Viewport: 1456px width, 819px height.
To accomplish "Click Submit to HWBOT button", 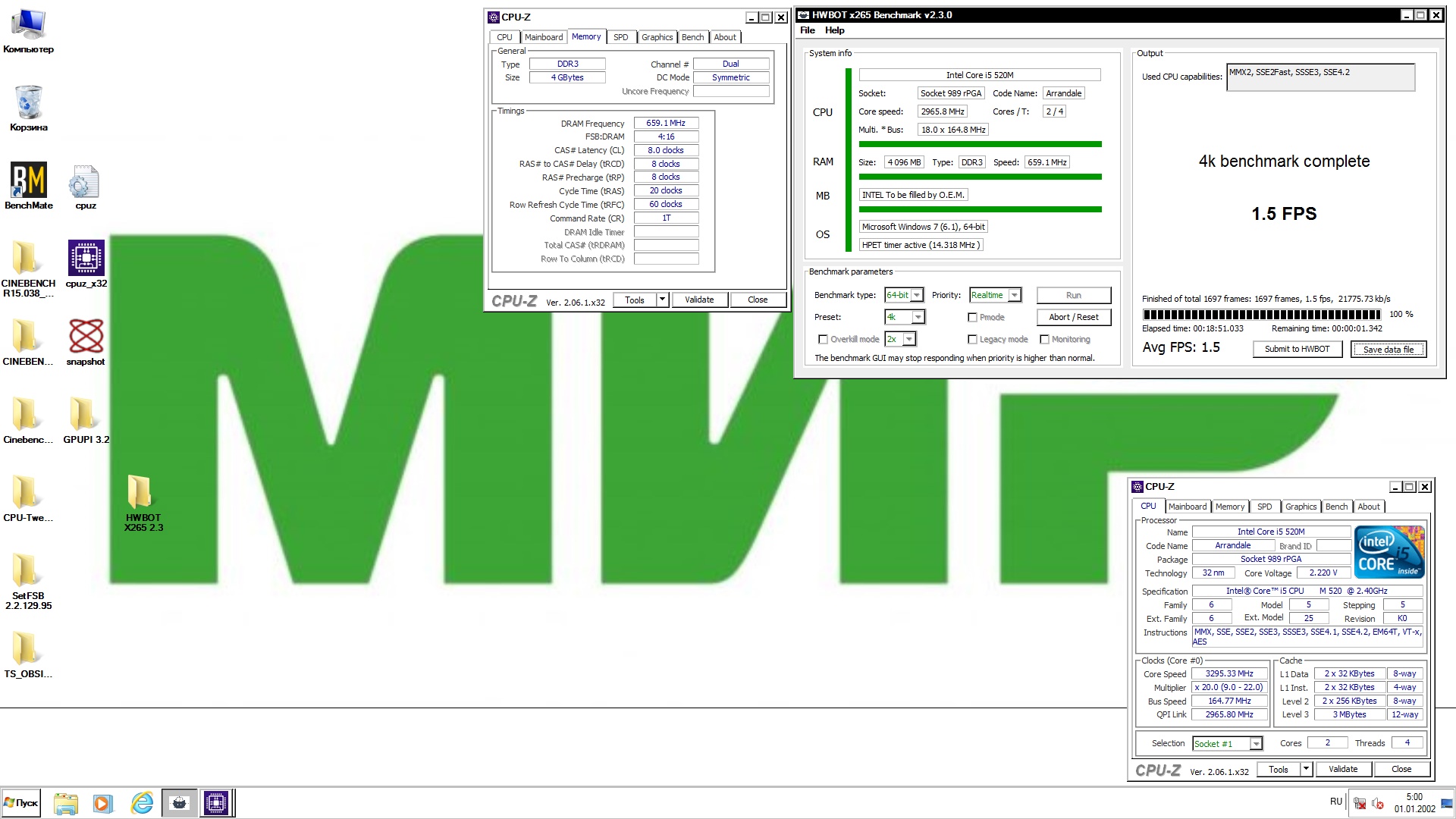I will point(1297,349).
